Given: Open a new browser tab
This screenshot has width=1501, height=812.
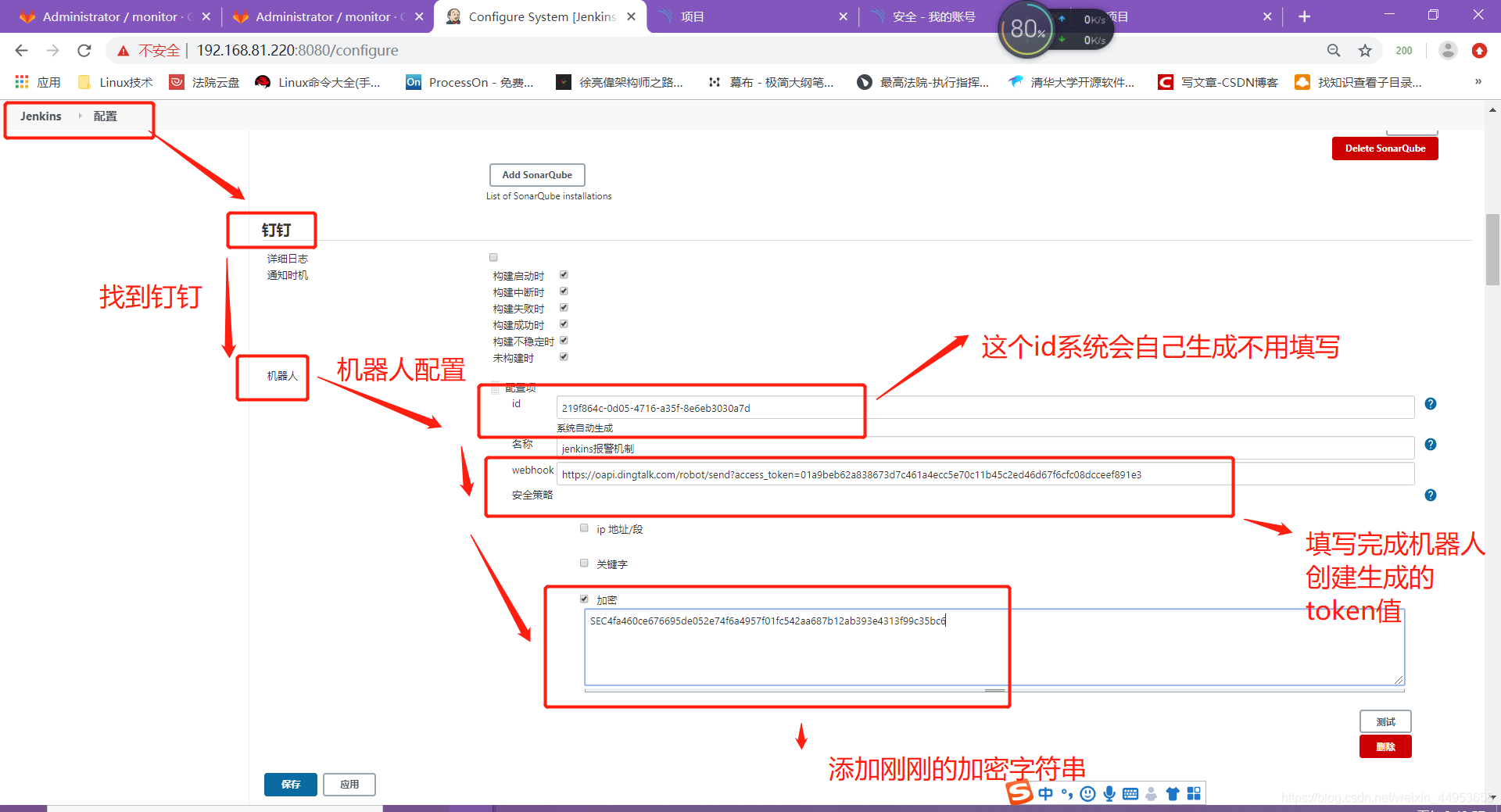Looking at the screenshot, I should (x=1304, y=16).
